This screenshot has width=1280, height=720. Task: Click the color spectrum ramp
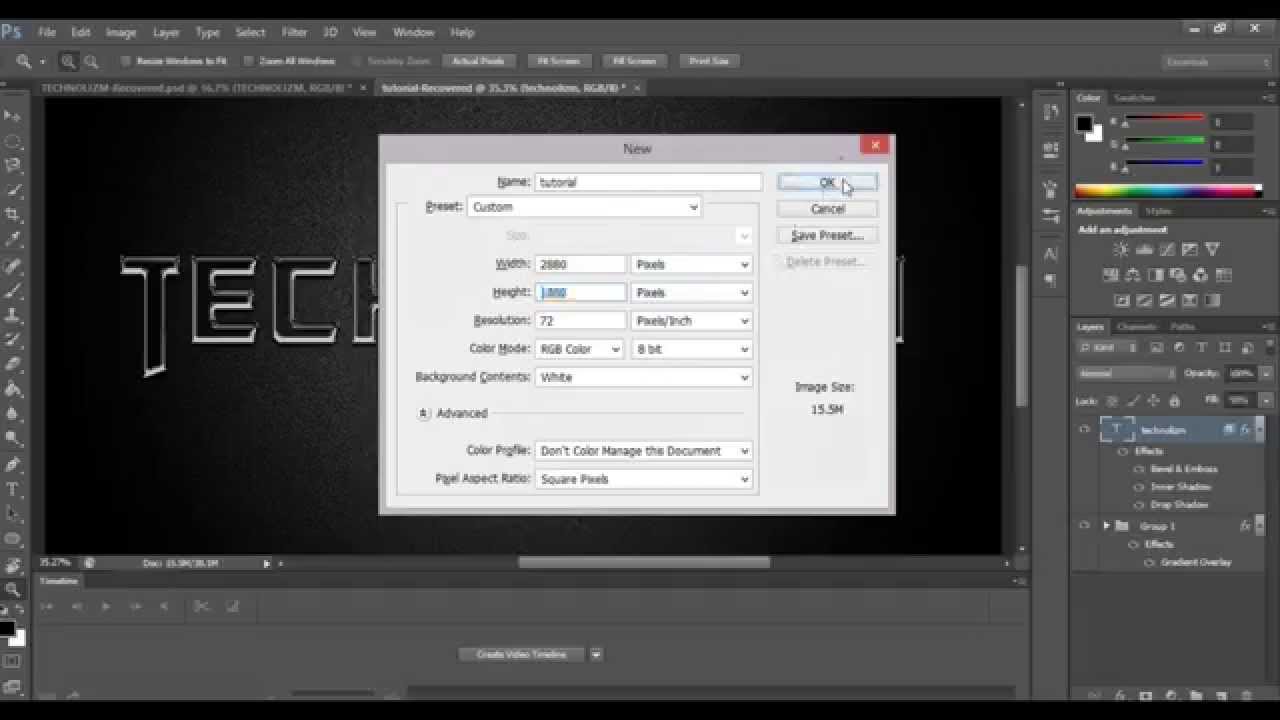pos(1168,190)
